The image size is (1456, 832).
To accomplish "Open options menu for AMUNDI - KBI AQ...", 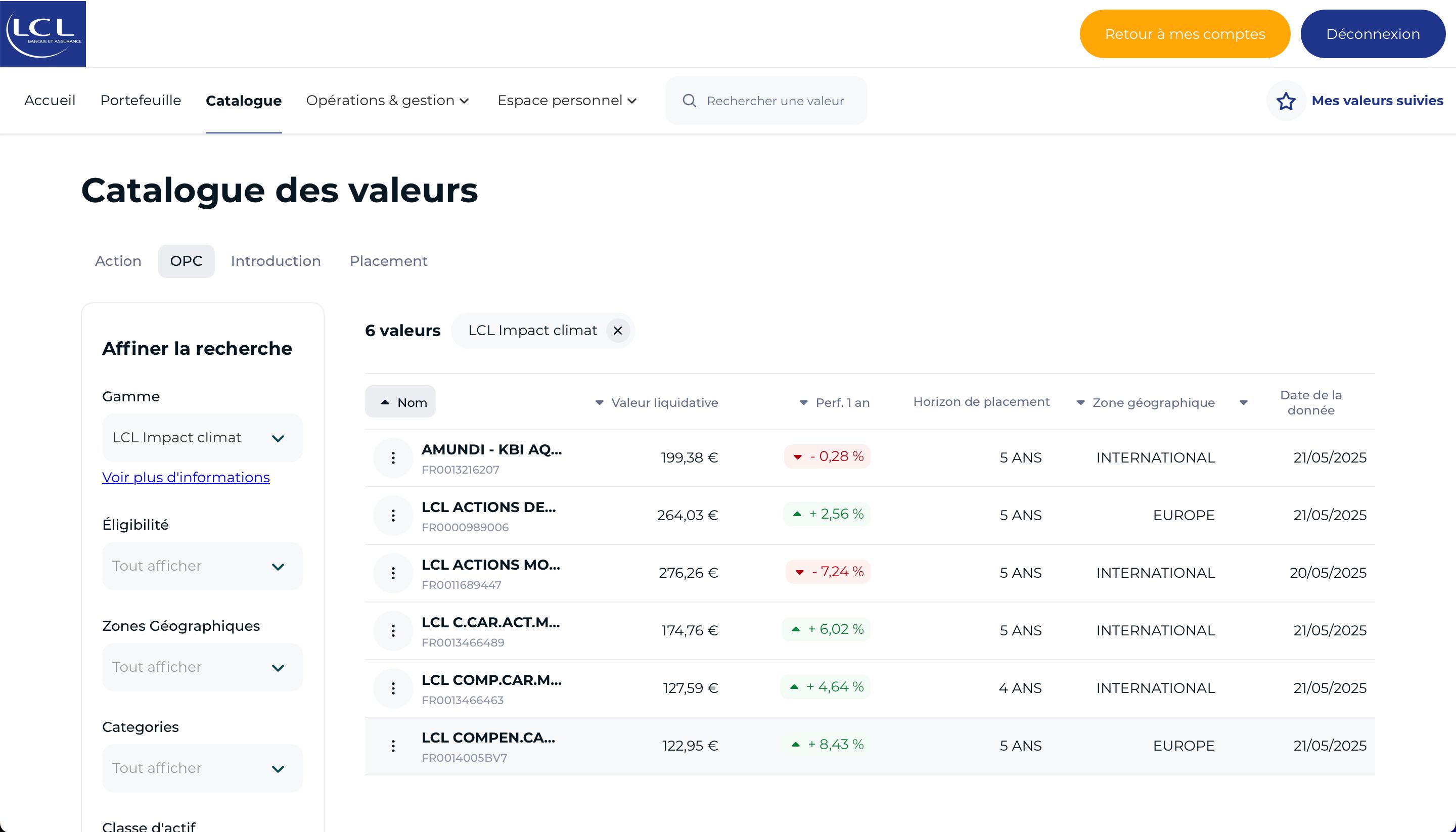I will pyautogui.click(x=393, y=458).
